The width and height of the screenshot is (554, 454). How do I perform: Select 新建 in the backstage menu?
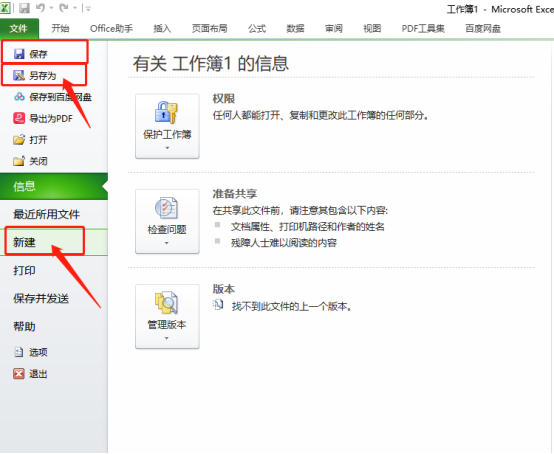[54, 242]
